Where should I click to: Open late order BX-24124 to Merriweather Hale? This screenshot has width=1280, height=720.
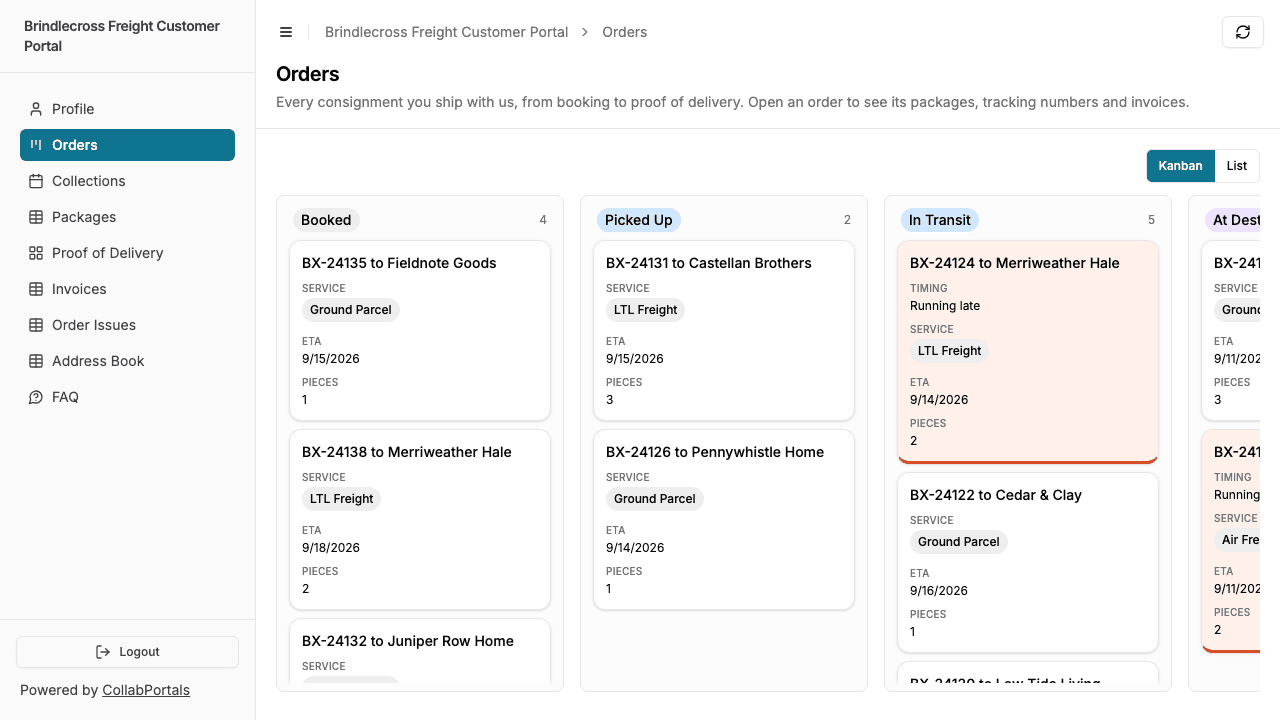click(x=1028, y=352)
